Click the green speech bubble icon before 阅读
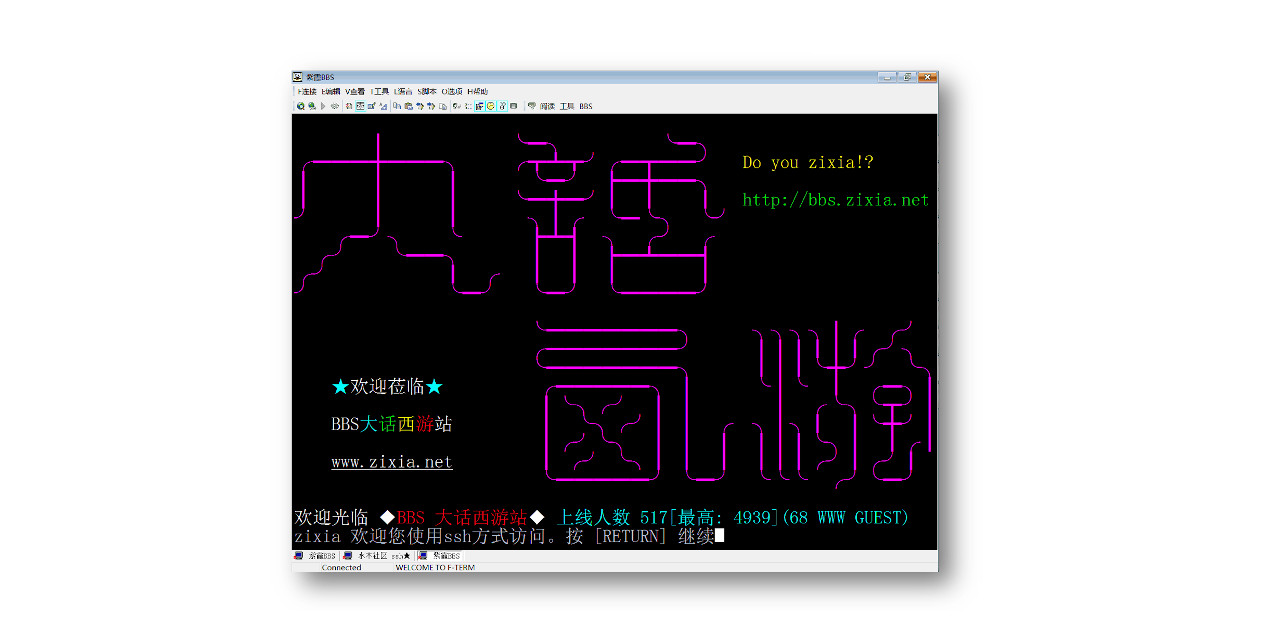 tap(532, 106)
